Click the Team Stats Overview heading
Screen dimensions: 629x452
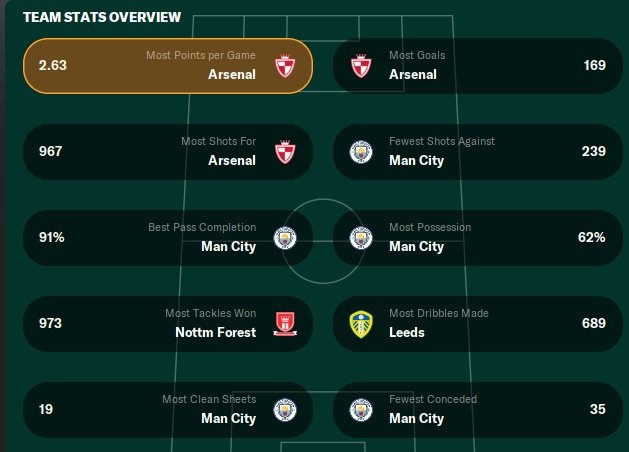coord(102,17)
